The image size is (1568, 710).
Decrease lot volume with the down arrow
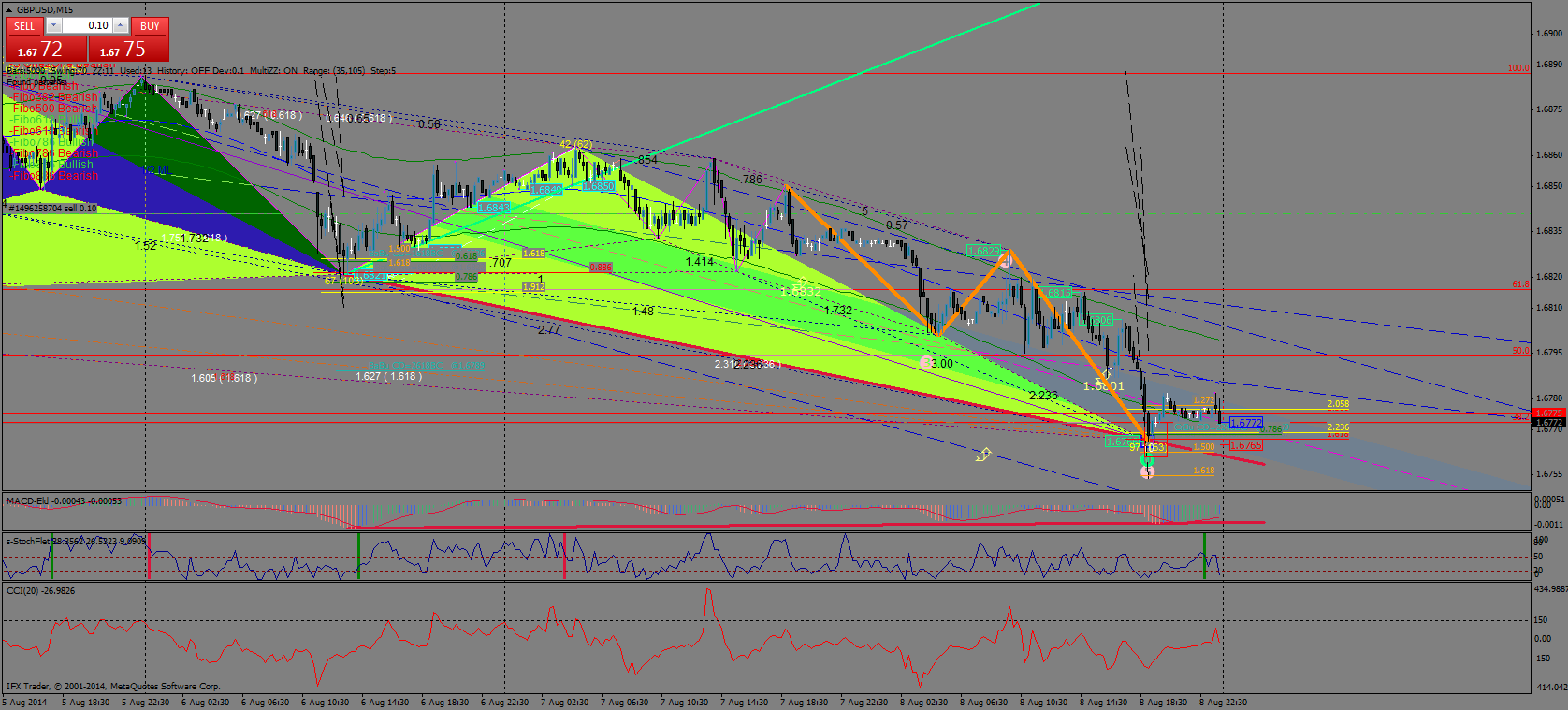53,26
